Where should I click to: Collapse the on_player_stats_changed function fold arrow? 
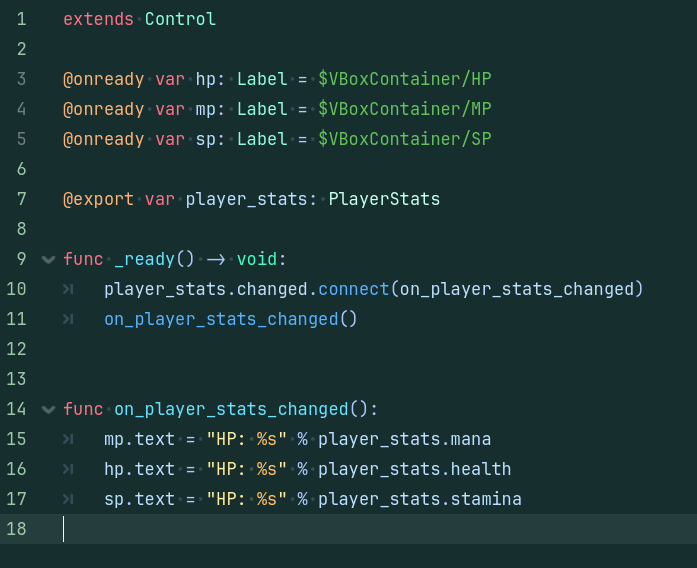tap(48, 409)
